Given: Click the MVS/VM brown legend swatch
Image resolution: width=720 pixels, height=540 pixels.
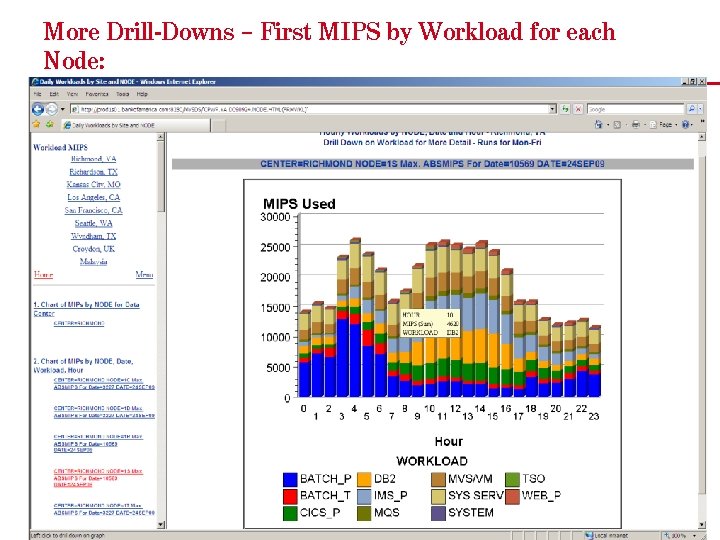Looking at the screenshot, I should tap(438, 479).
